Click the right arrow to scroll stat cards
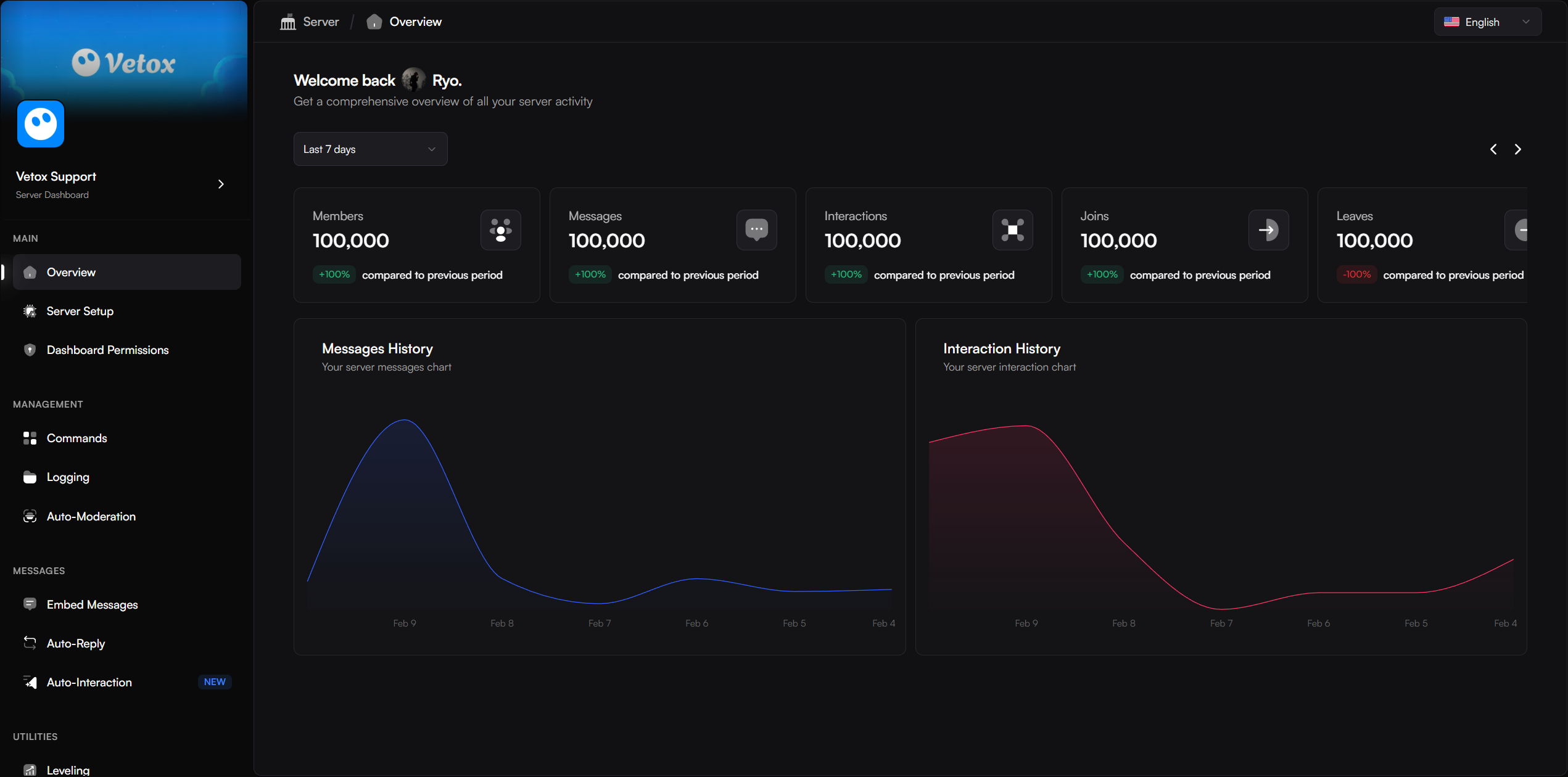The height and width of the screenshot is (777, 1568). point(1518,149)
